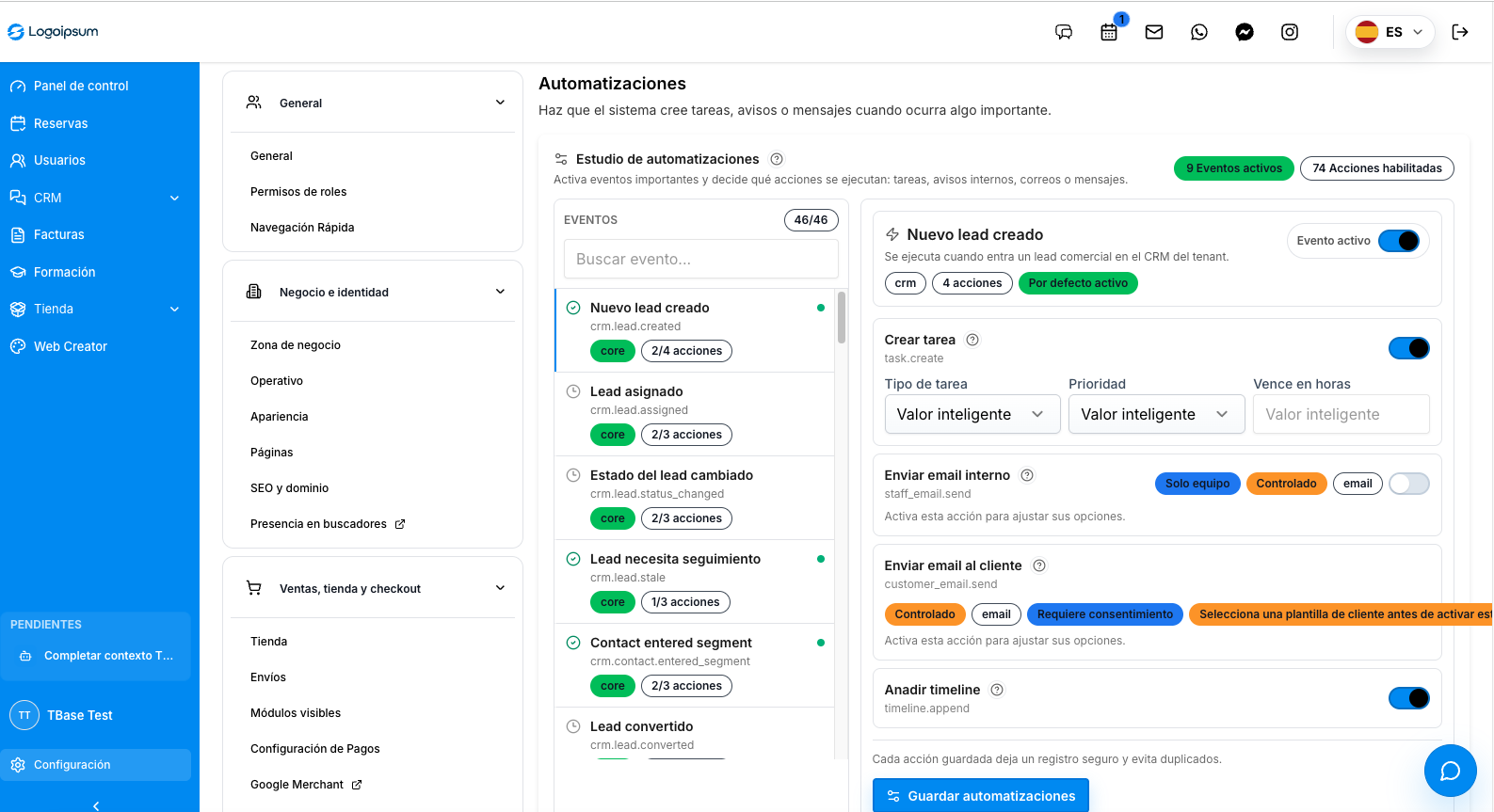
Task: Open the calendar icon with notification badge
Action: pos(1109,32)
